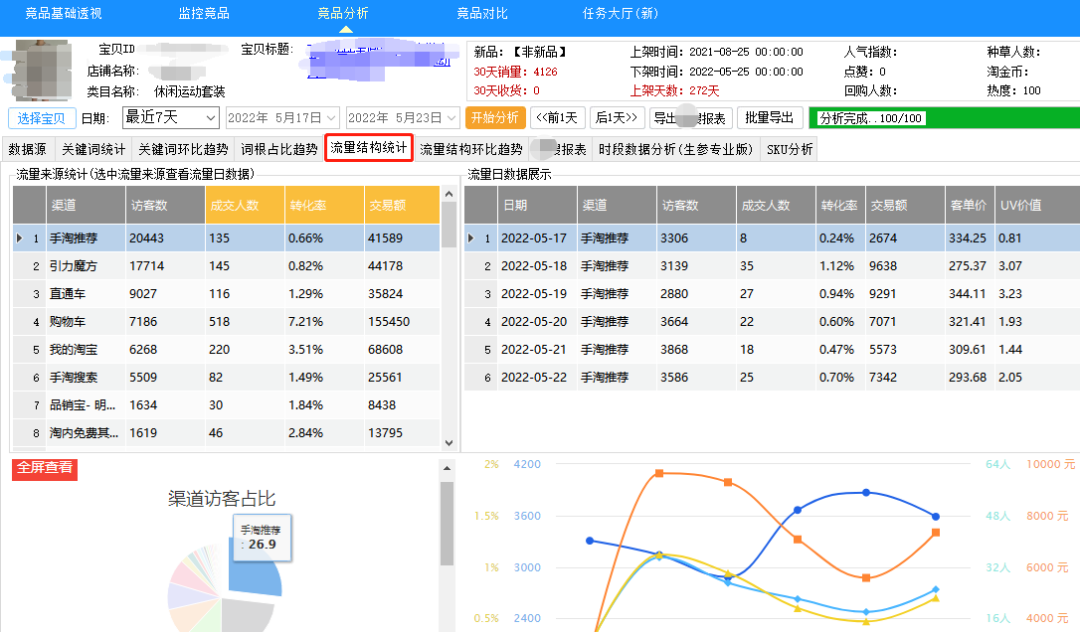The width and height of the screenshot is (1080, 632).
Task: Sort by the 成交人数 column header in channel table
Action: (243, 205)
